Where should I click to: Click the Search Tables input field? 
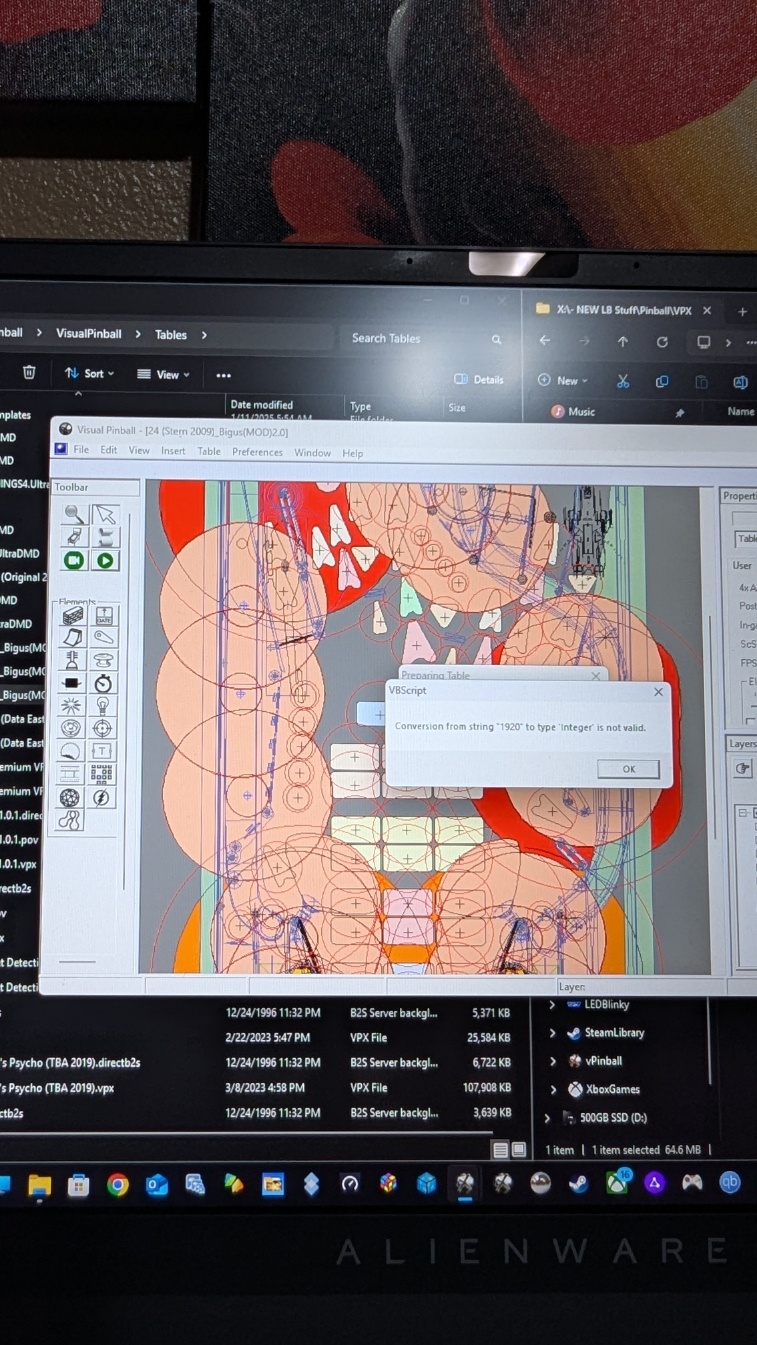pyautogui.click(x=415, y=338)
